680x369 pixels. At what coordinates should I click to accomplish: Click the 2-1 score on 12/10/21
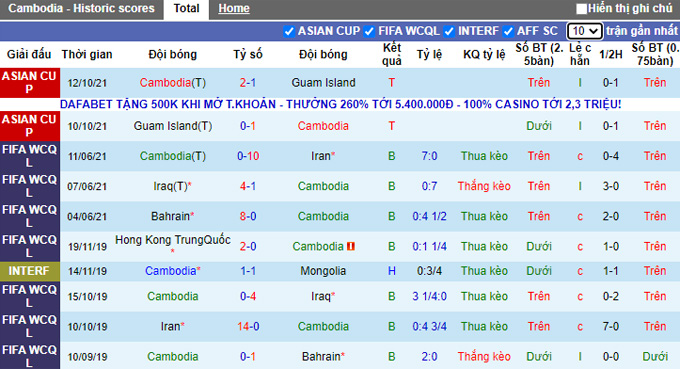(x=248, y=83)
